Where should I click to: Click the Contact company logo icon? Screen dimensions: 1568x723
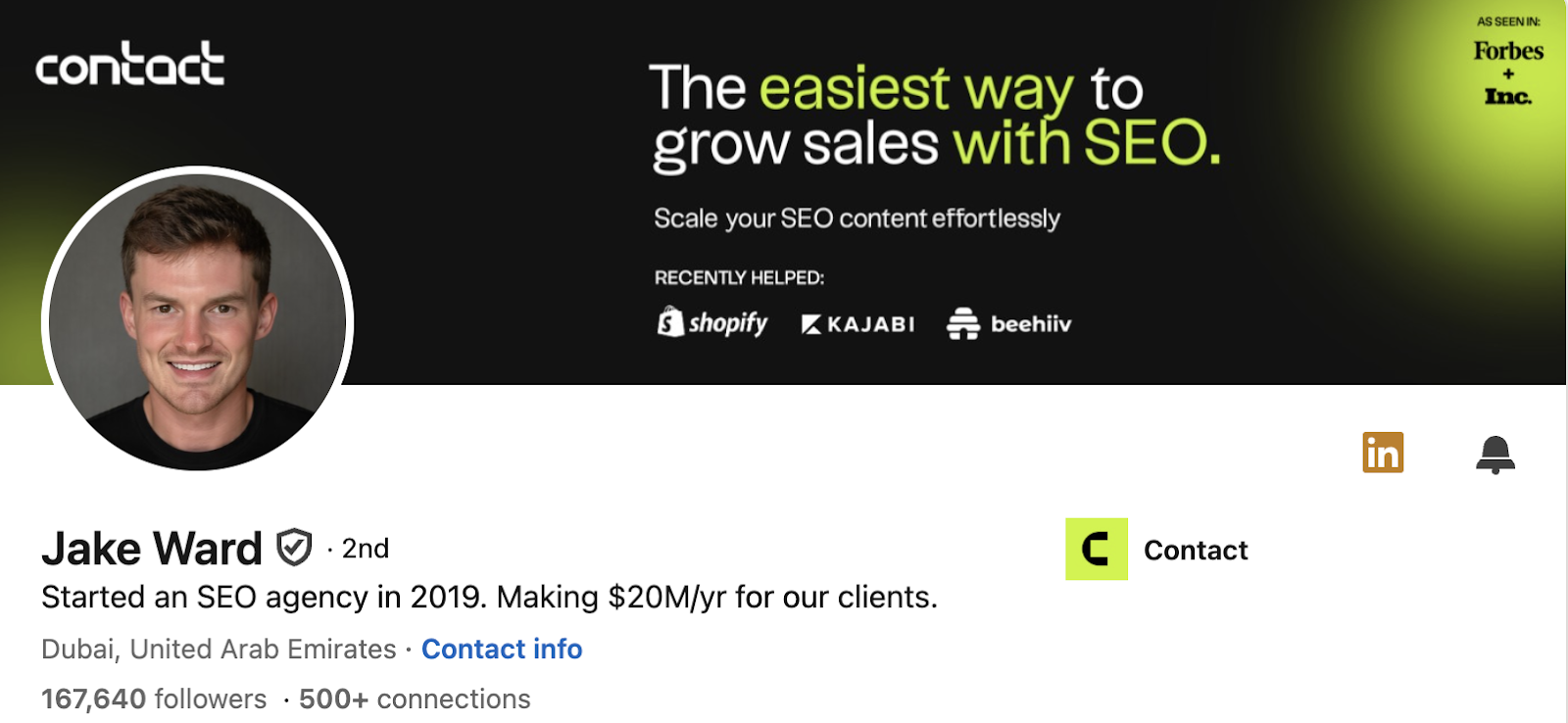pyautogui.click(x=1097, y=551)
